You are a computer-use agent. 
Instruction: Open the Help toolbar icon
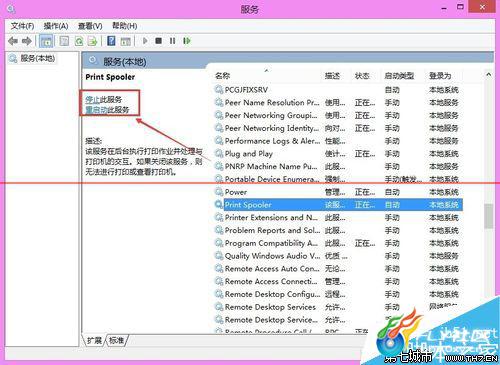(x=111, y=41)
